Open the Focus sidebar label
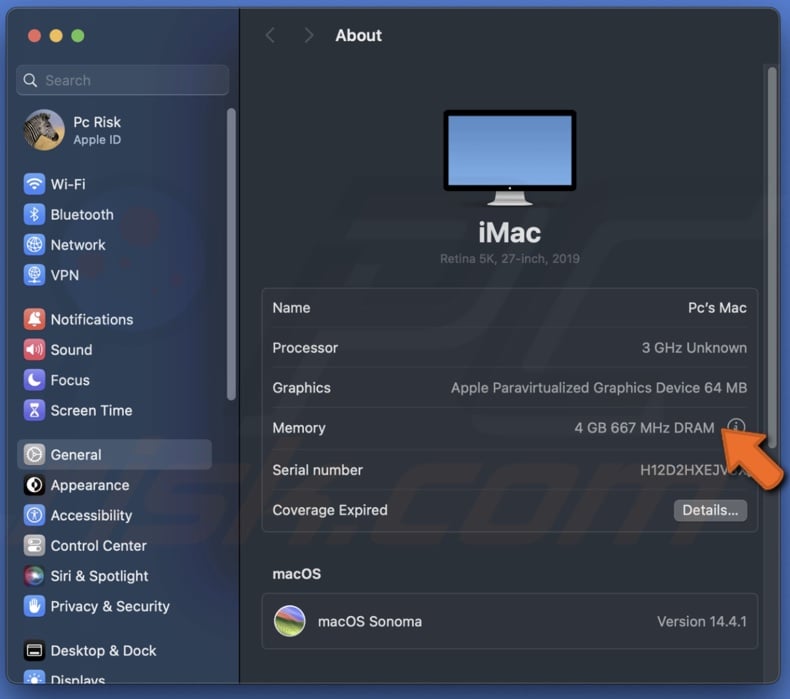 tap(70, 379)
